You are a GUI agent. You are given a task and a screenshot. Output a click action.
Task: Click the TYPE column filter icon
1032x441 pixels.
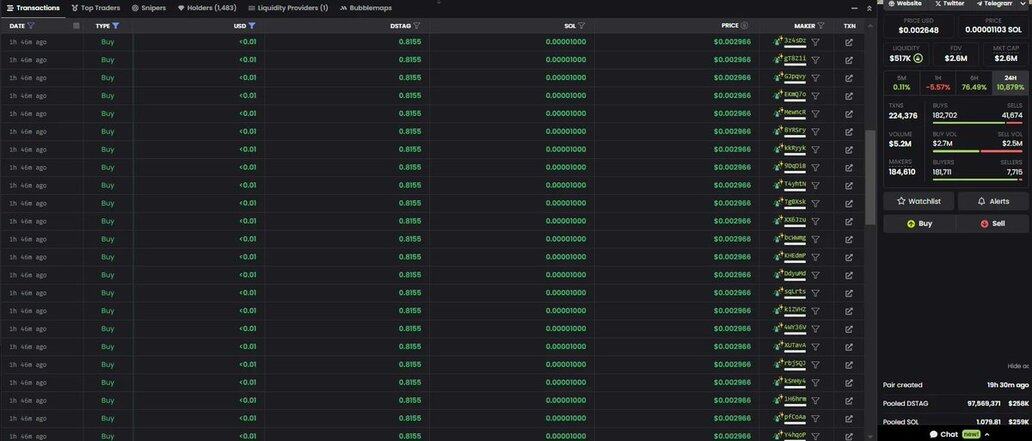116,26
